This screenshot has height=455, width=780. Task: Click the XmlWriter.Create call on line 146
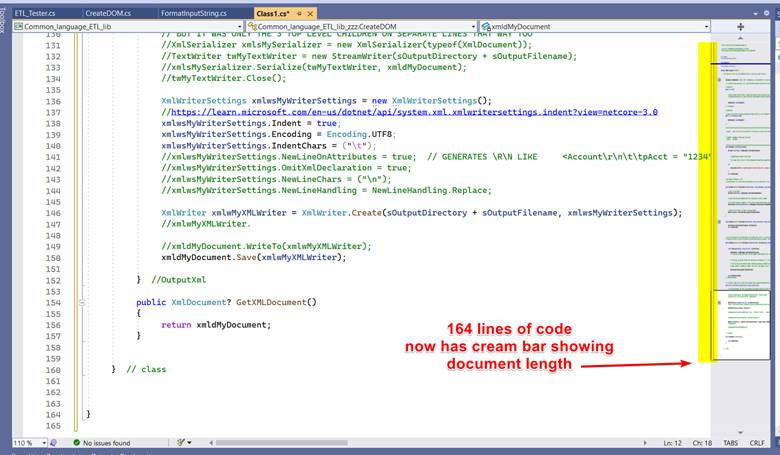tap(341, 213)
